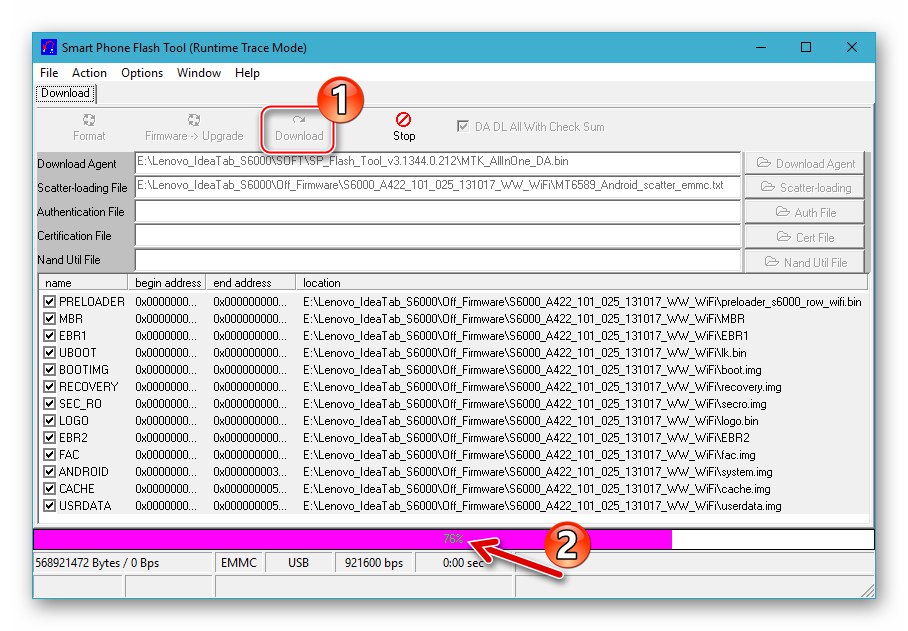The height and width of the screenshot is (631, 908).
Task: Click the empty Authentication File field
Action: [x=438, y=212]
